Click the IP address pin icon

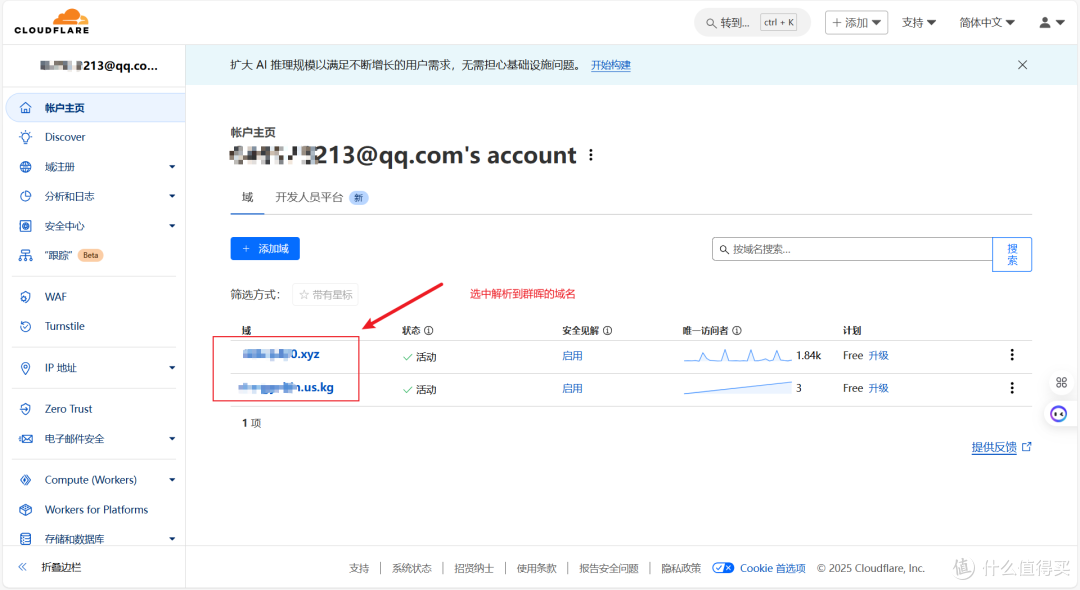[x=25, y=368]
